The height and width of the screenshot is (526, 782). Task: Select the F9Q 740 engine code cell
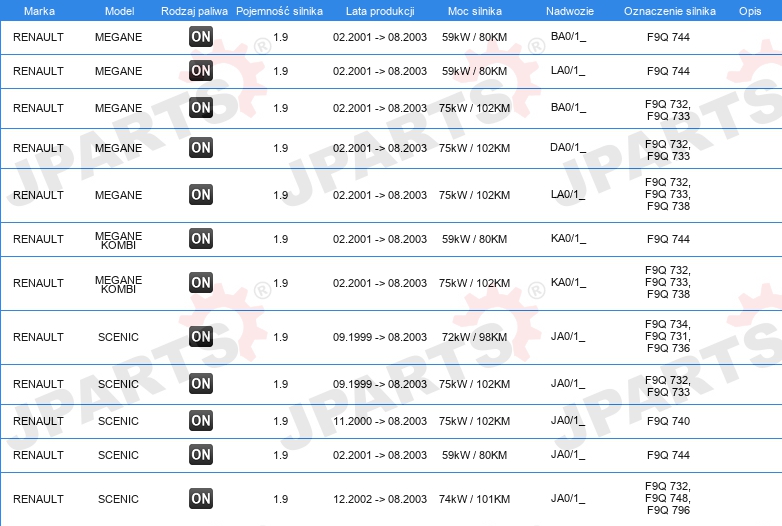click(668, 421)
